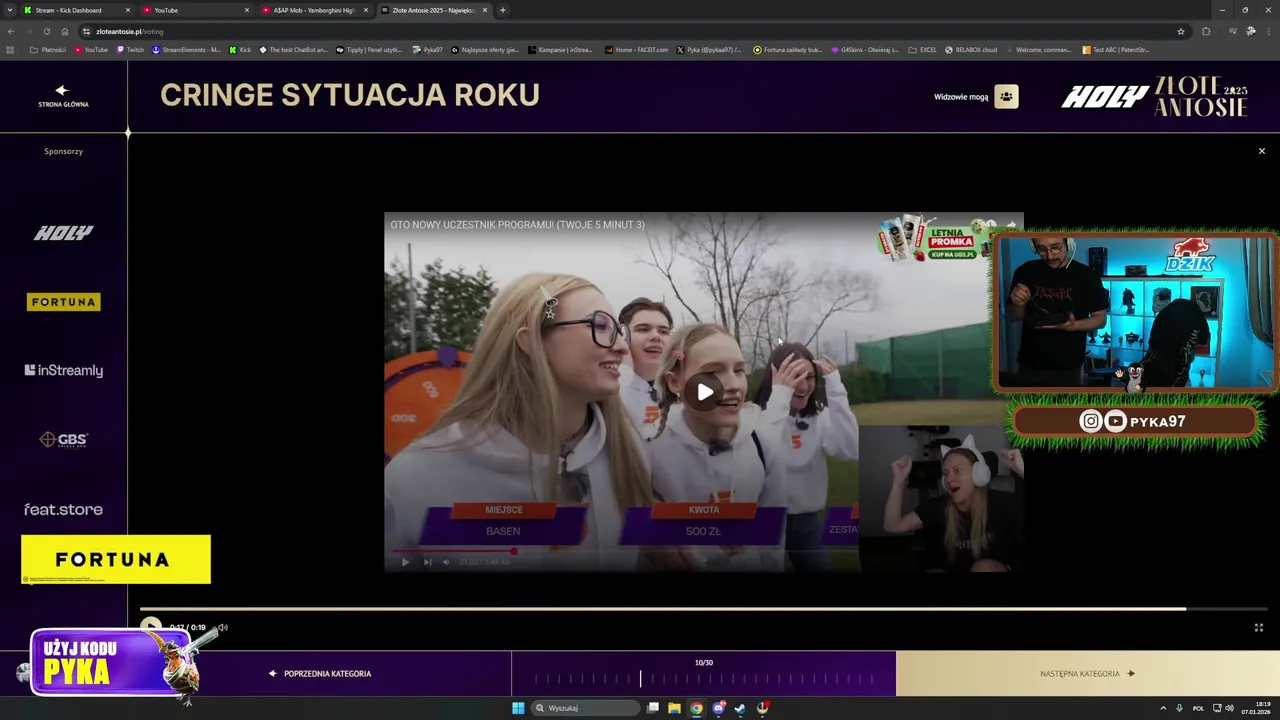Screen dimensions: 1280x720
Task: Close the video overlay with X
Action: (1261, 151)
